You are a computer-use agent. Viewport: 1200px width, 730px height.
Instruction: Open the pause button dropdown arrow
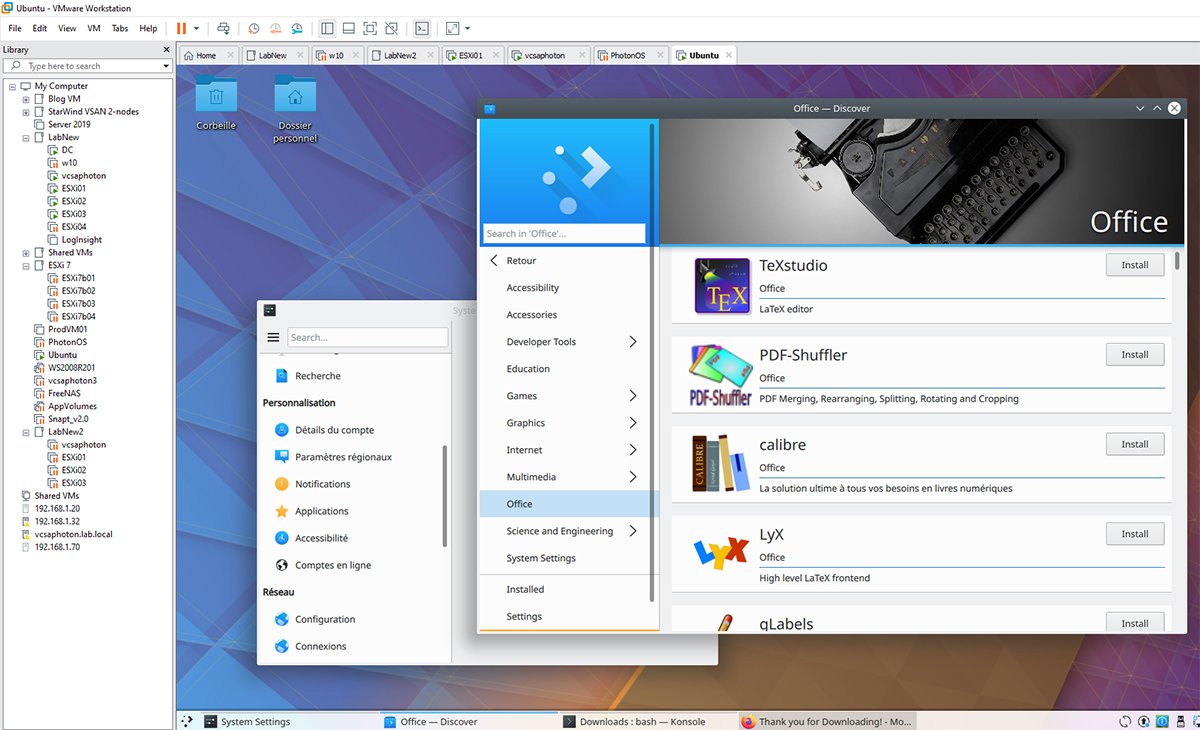click(x=197, y=28)
